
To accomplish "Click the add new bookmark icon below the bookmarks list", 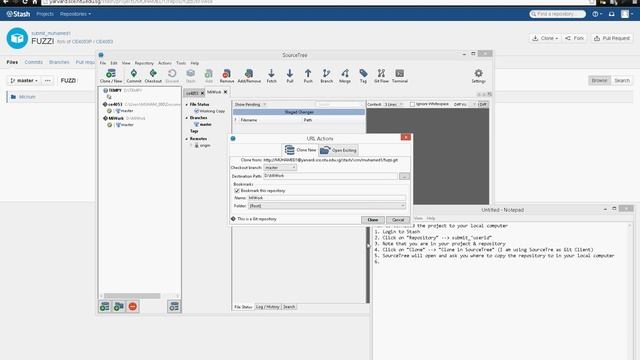I will (x=105, y=307).
